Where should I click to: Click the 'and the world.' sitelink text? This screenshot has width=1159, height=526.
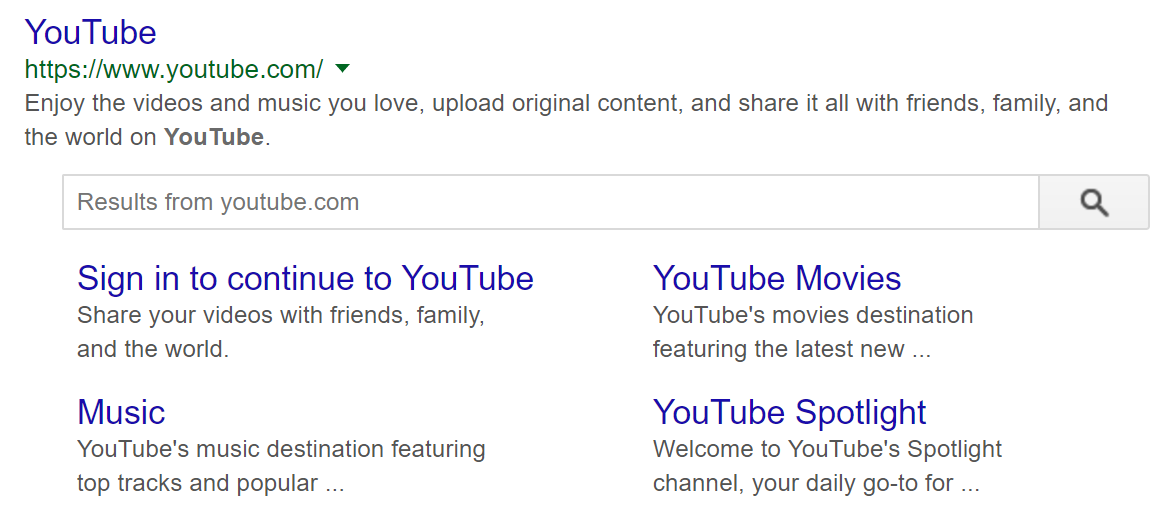pyautogui.click(x=153, y=349)
